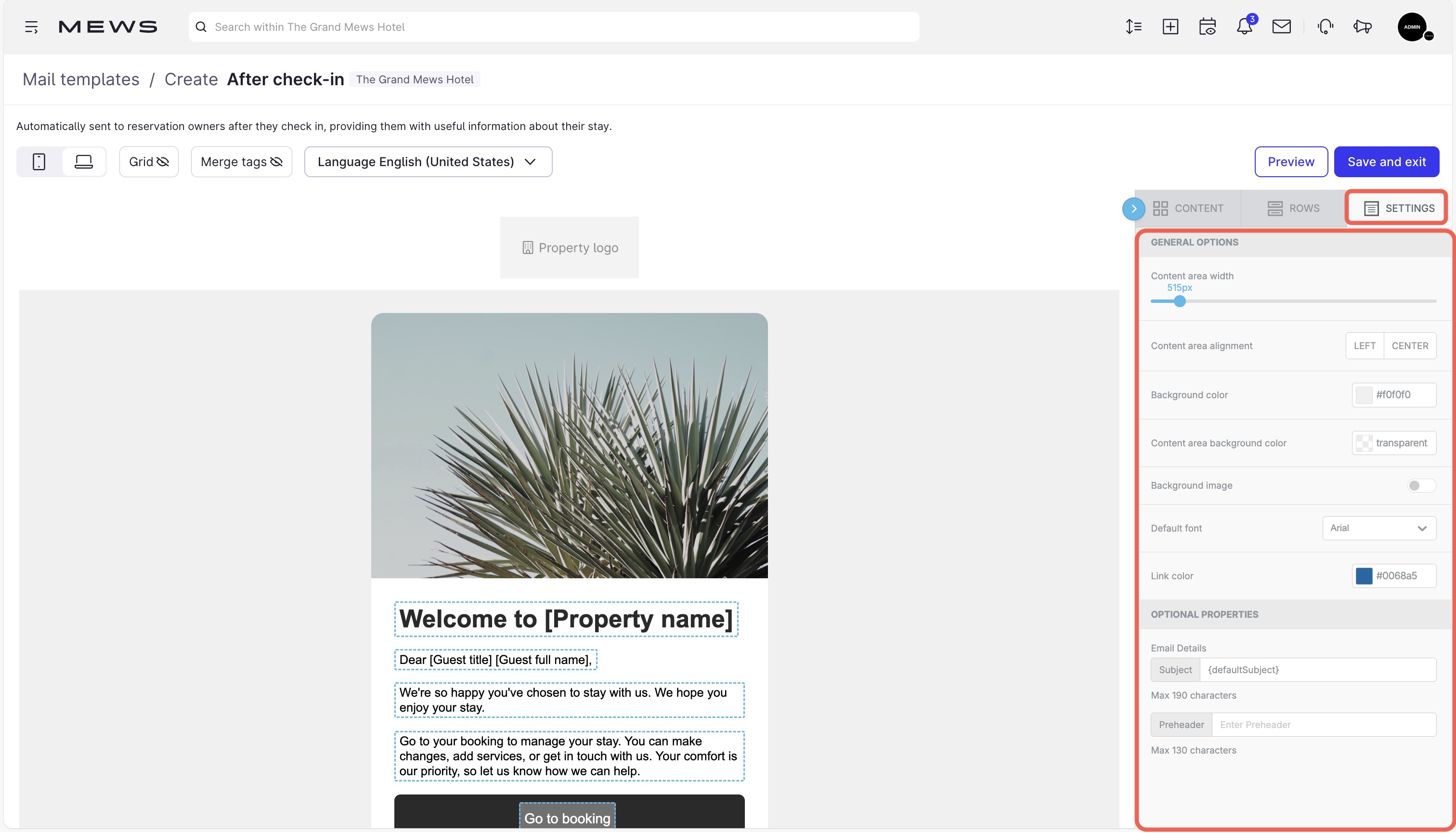This screenshot has height=833, width=1456.
Task: Switch to desktop laptop preview
Action: [83, 162]
